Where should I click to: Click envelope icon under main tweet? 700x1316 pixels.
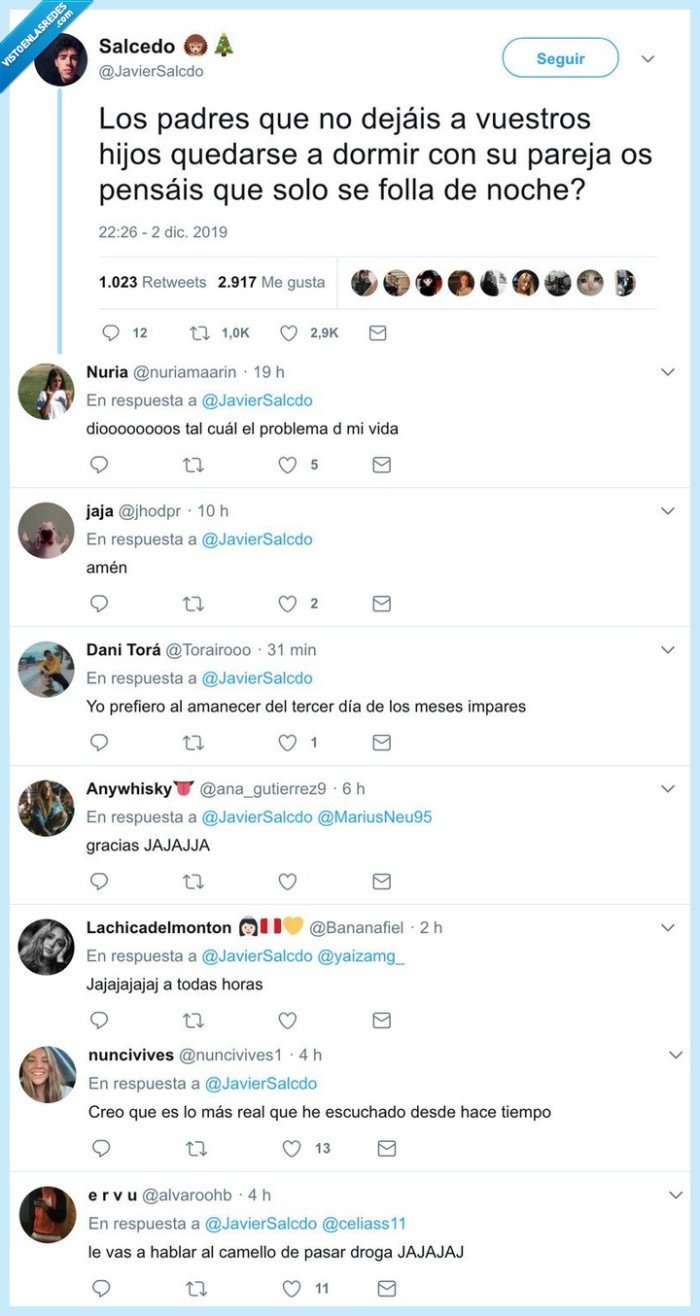point(377,333)
